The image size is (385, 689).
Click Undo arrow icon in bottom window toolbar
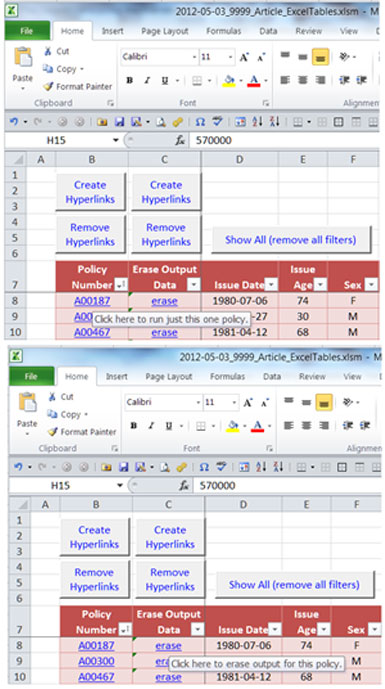(x=18, y=467)
